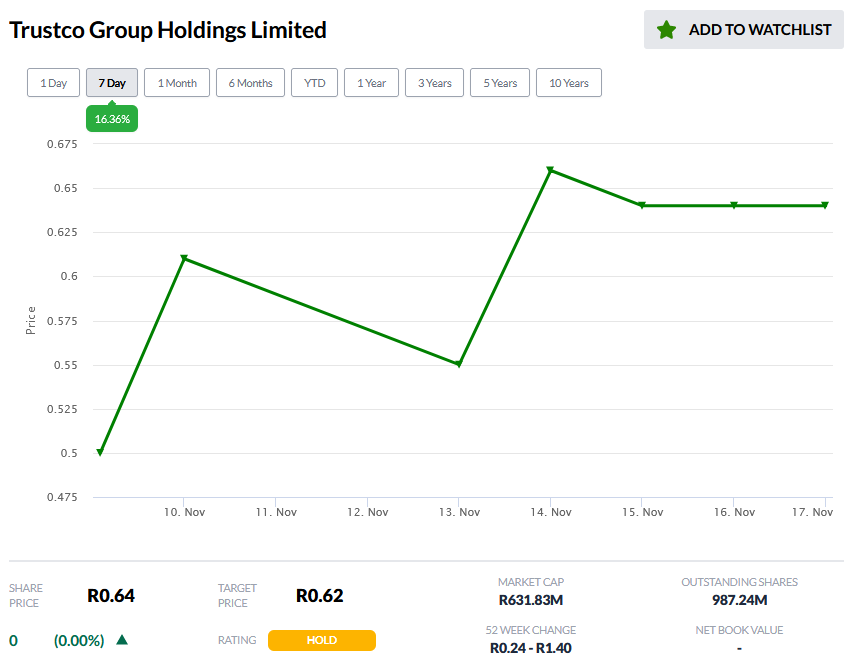Switch chart to 10 Years range

point(569,83)
